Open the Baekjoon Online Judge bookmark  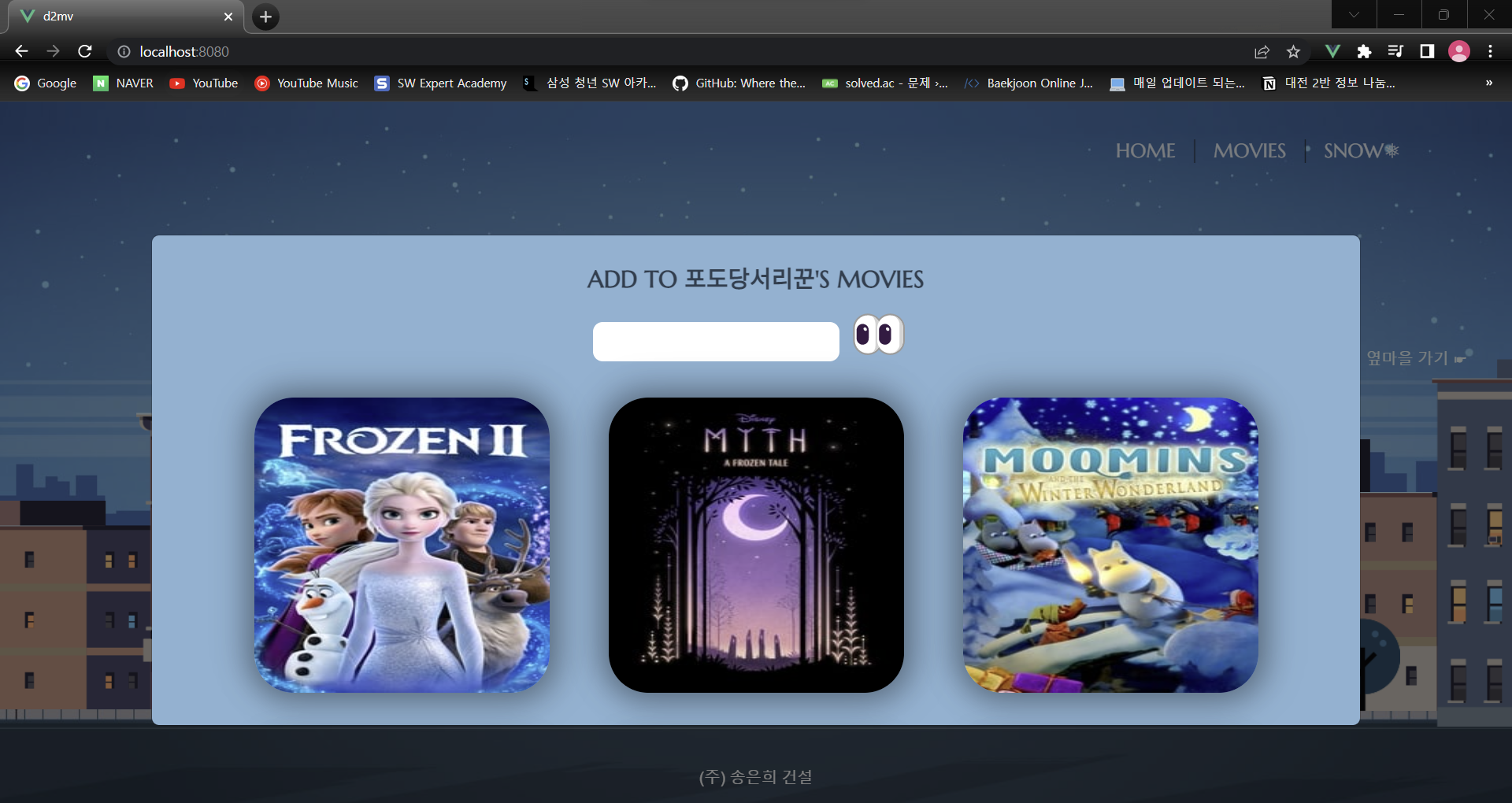[x=1028, y=83]
